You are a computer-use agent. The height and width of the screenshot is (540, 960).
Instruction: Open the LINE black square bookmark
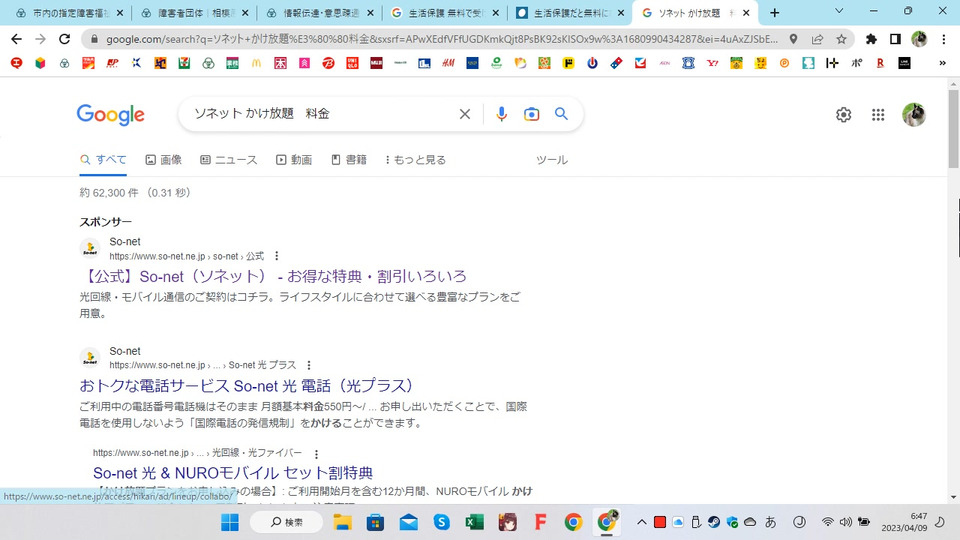(904, 63)
